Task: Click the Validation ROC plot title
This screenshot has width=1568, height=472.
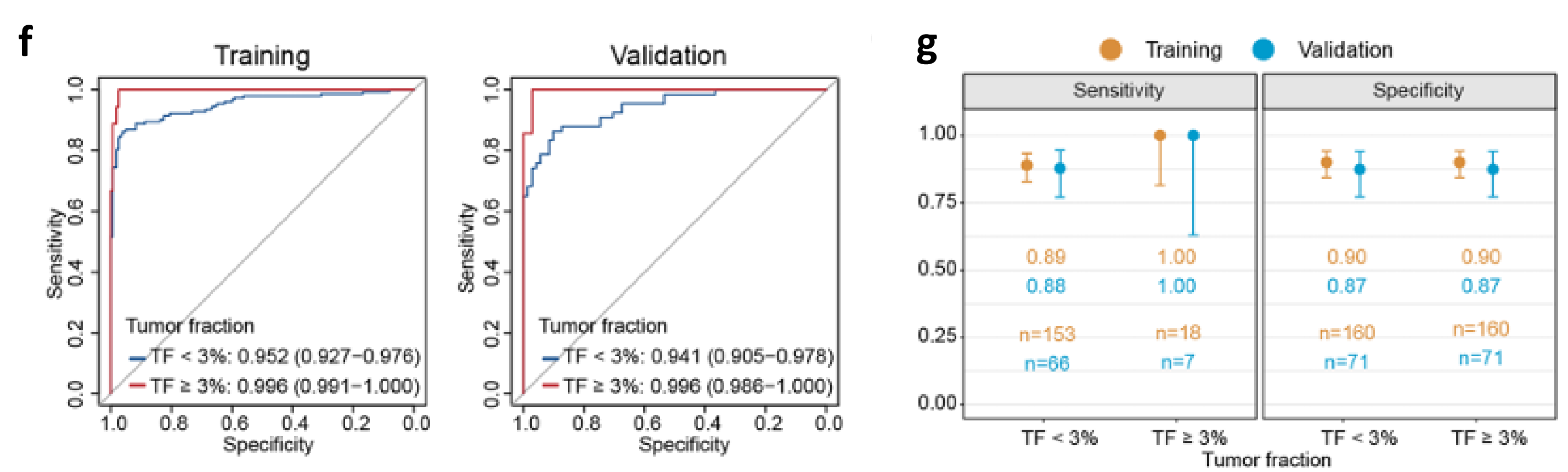Action: pos(668,55)
